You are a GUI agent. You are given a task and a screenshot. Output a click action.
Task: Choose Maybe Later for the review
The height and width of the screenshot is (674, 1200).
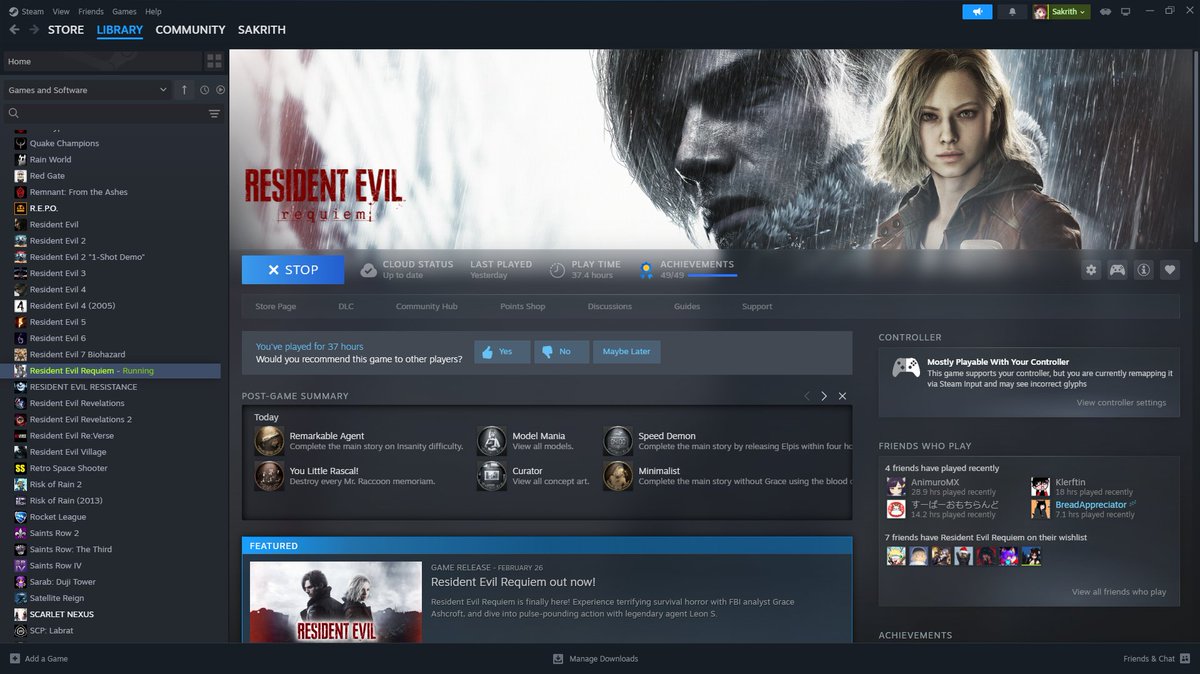tap(627, 352)
